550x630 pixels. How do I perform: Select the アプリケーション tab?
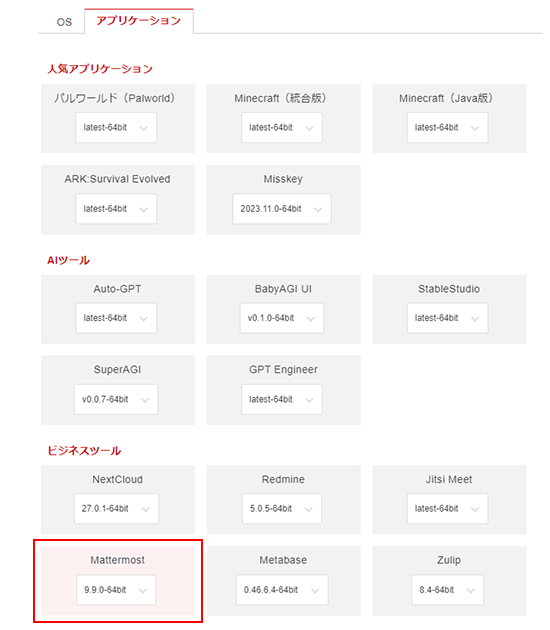point(139,21)
